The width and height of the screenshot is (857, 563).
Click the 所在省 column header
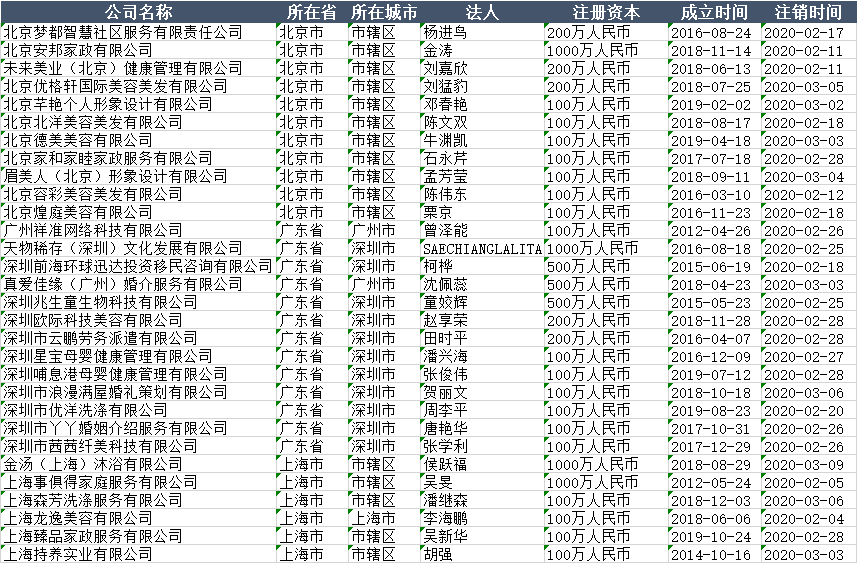point(312,11)
